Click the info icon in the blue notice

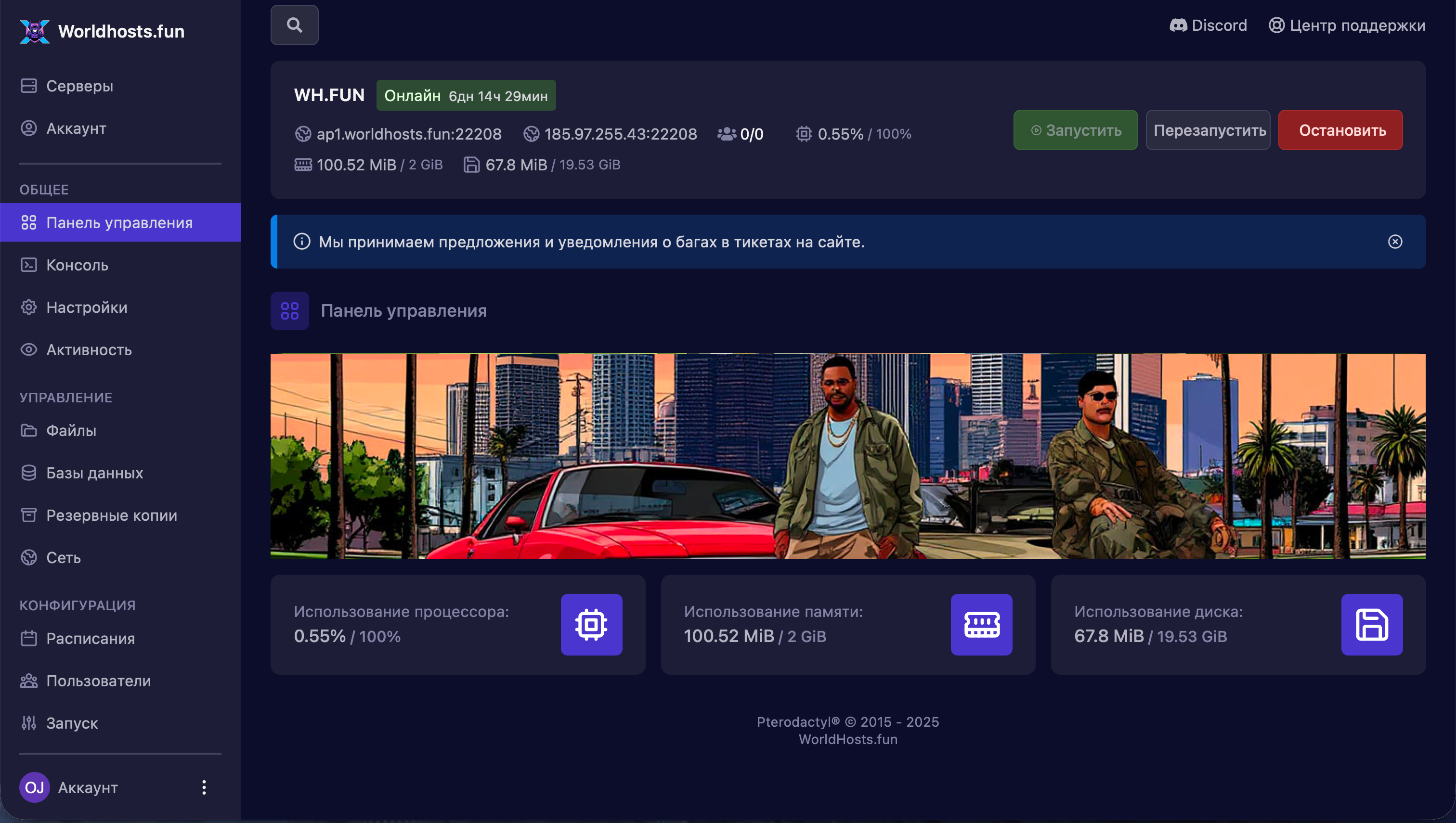pyautogui.click(x=302, y=241)
